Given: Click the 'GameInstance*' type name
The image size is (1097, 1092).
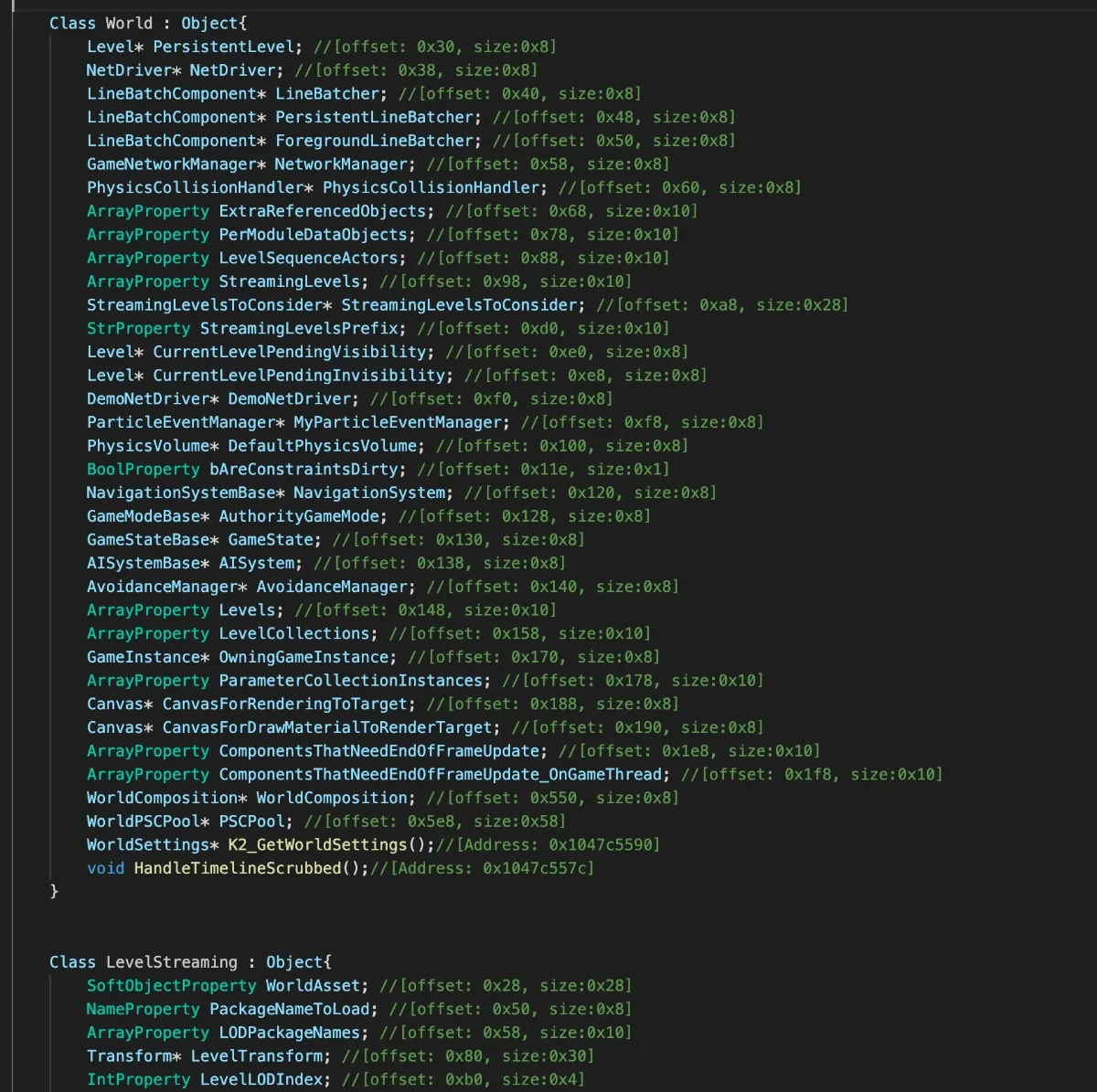Looking at the screenshot, I should click(x=148, y=657).
